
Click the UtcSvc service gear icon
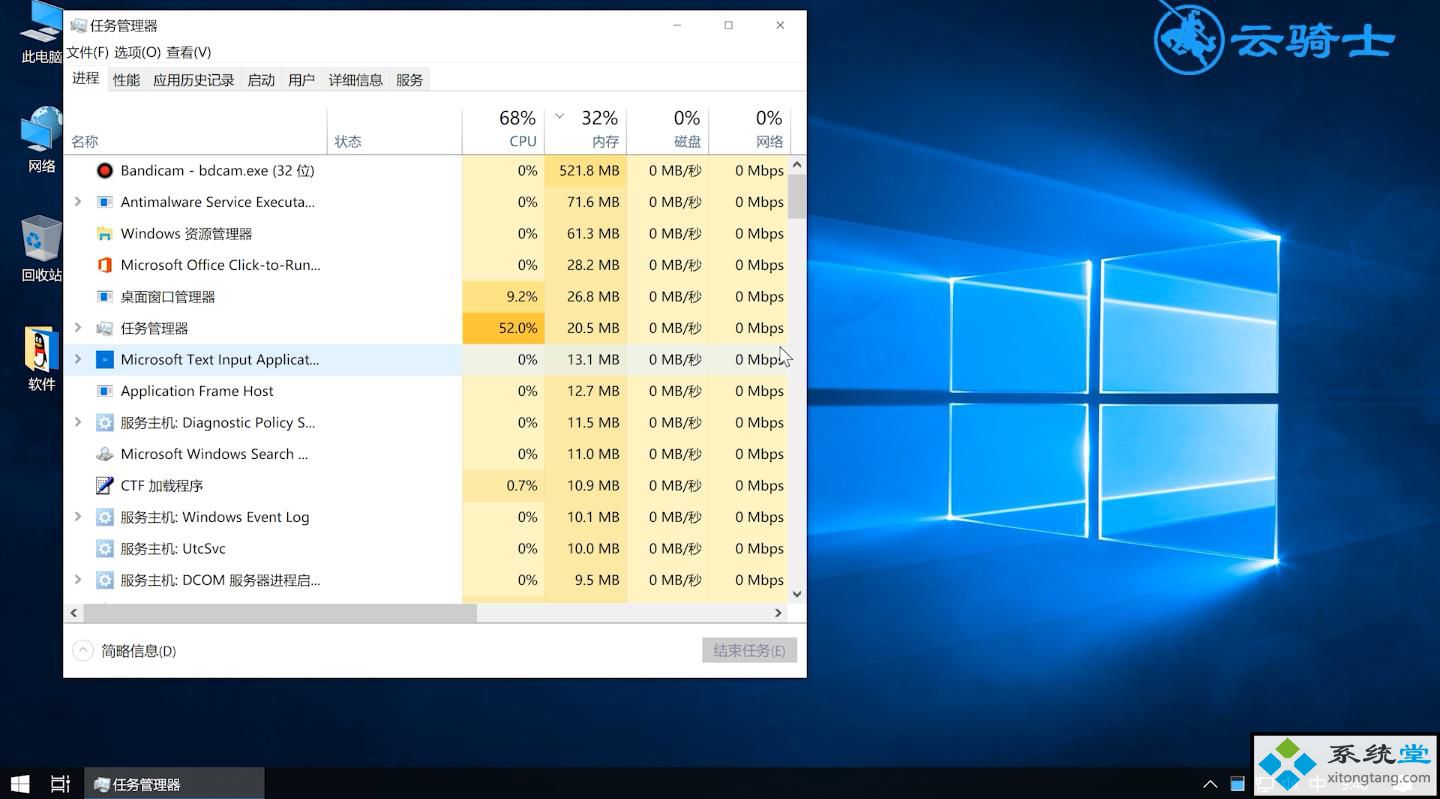pos(104,549)
